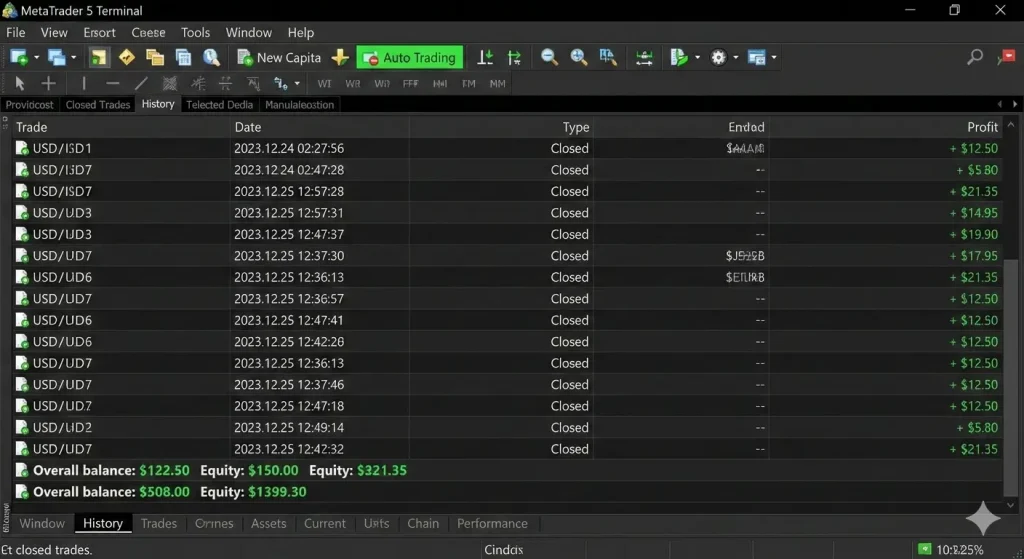Click the icon with a green down arrow
This screenshot has width=1024, height=559.
pos(485,57)
